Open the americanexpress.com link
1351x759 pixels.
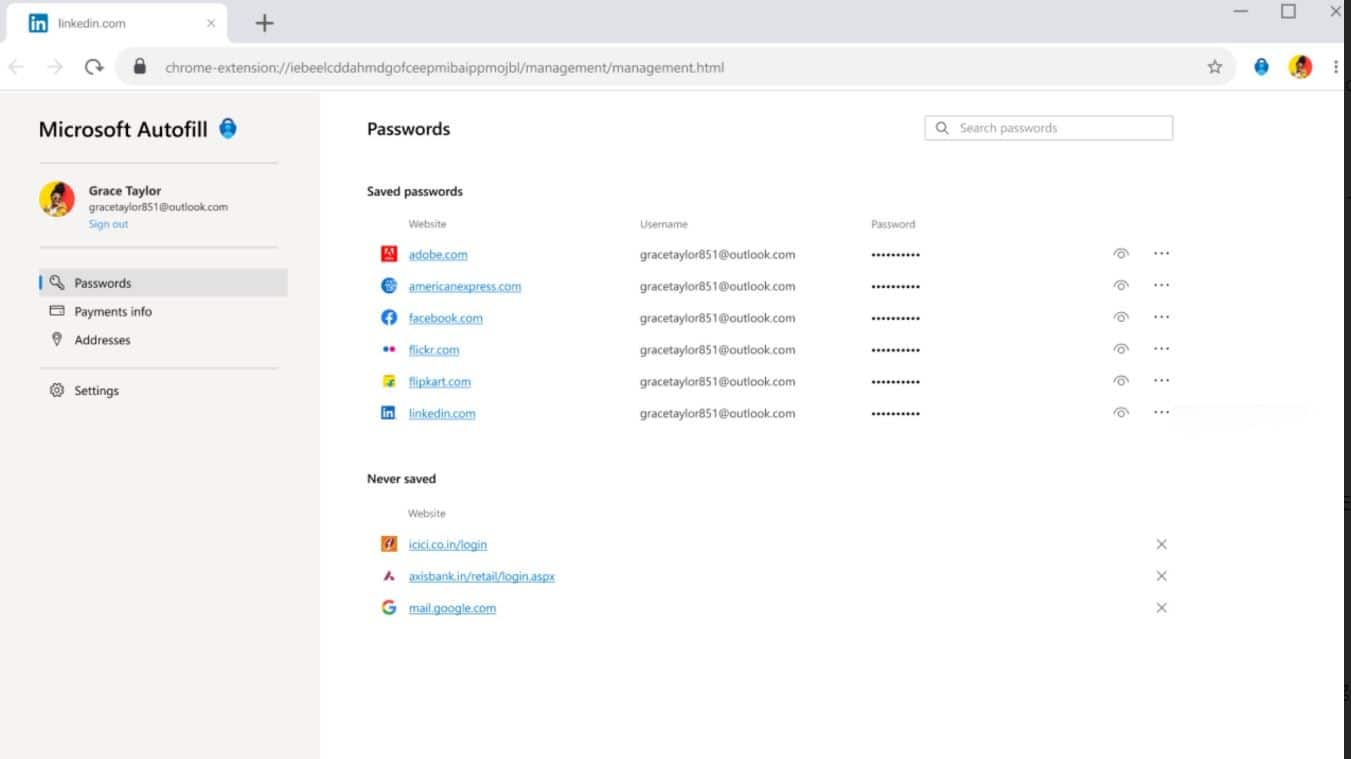point(465,286)
